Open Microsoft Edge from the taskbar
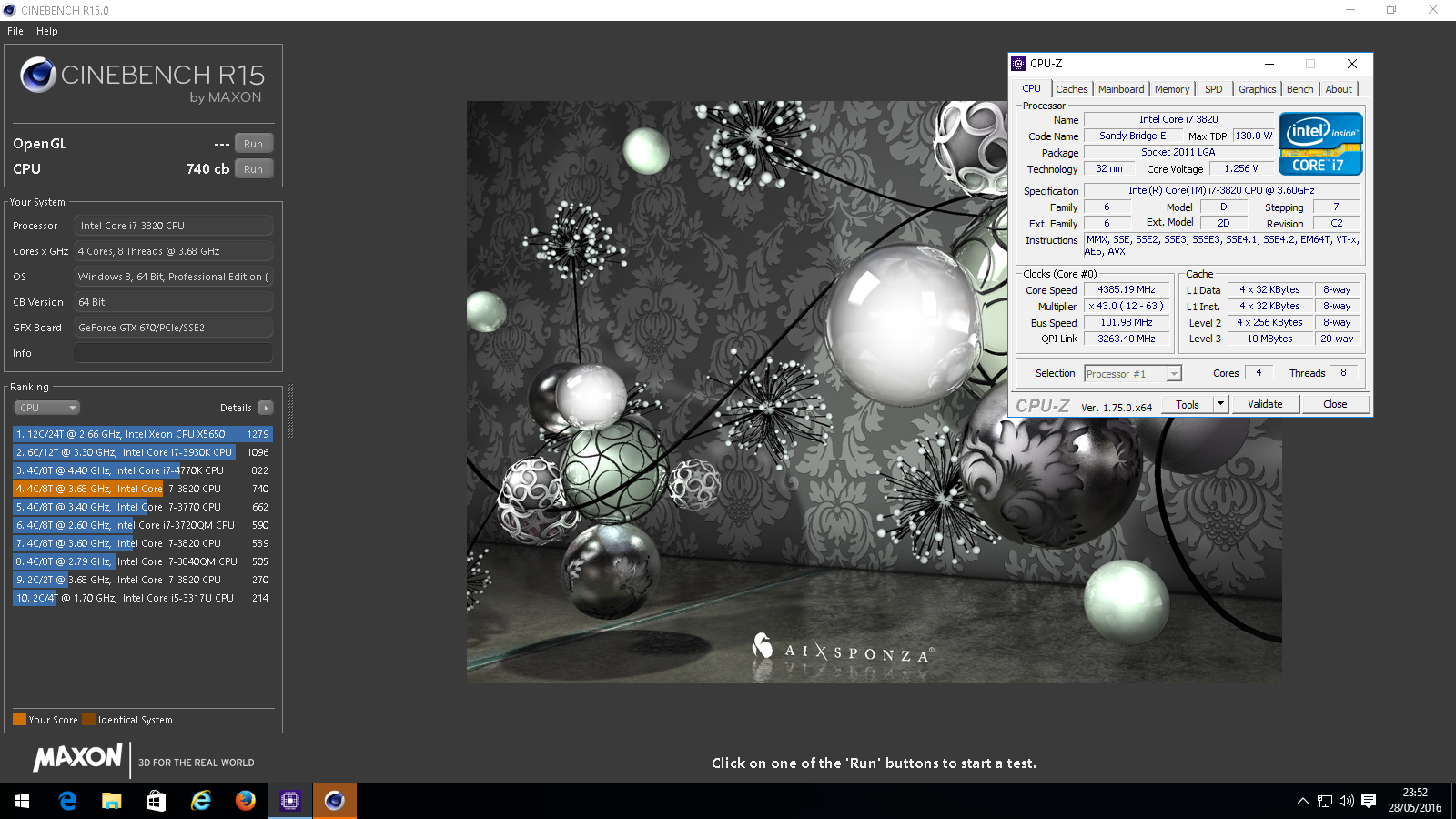The width and height of the screenshot is (1456, 819). click(67, 801)
